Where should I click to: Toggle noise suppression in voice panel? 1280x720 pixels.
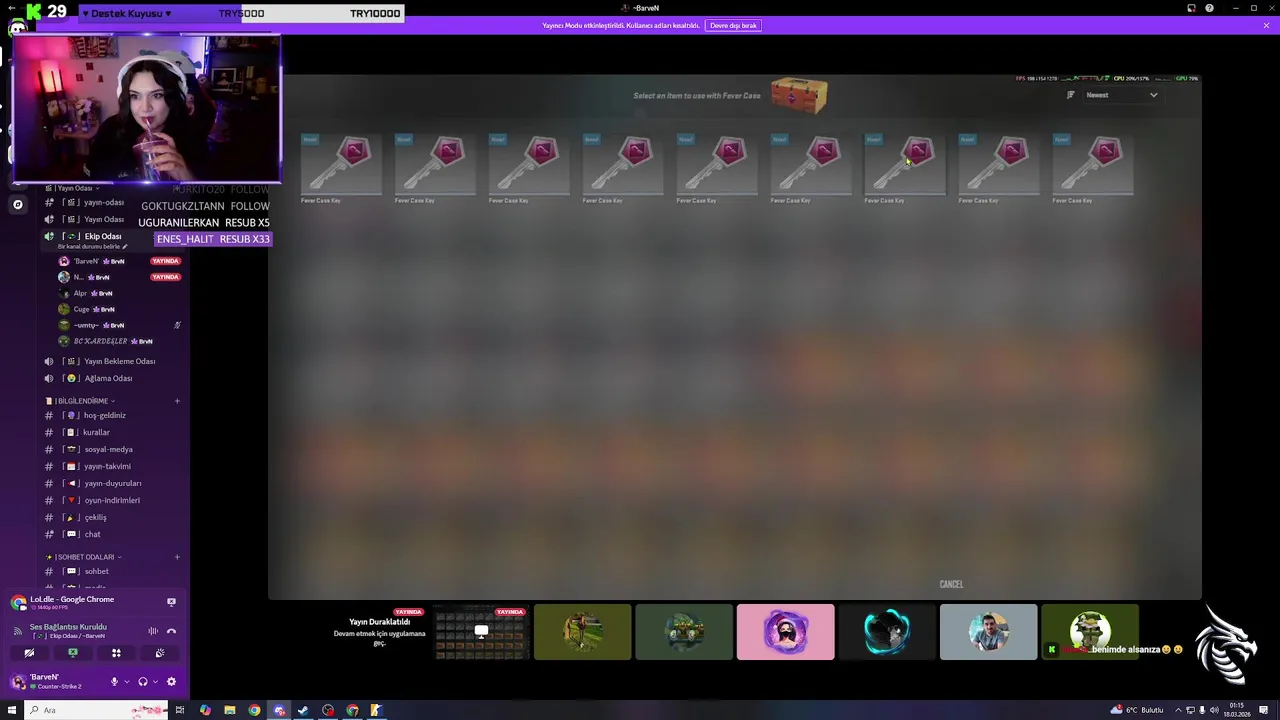(x=153, y=631)
